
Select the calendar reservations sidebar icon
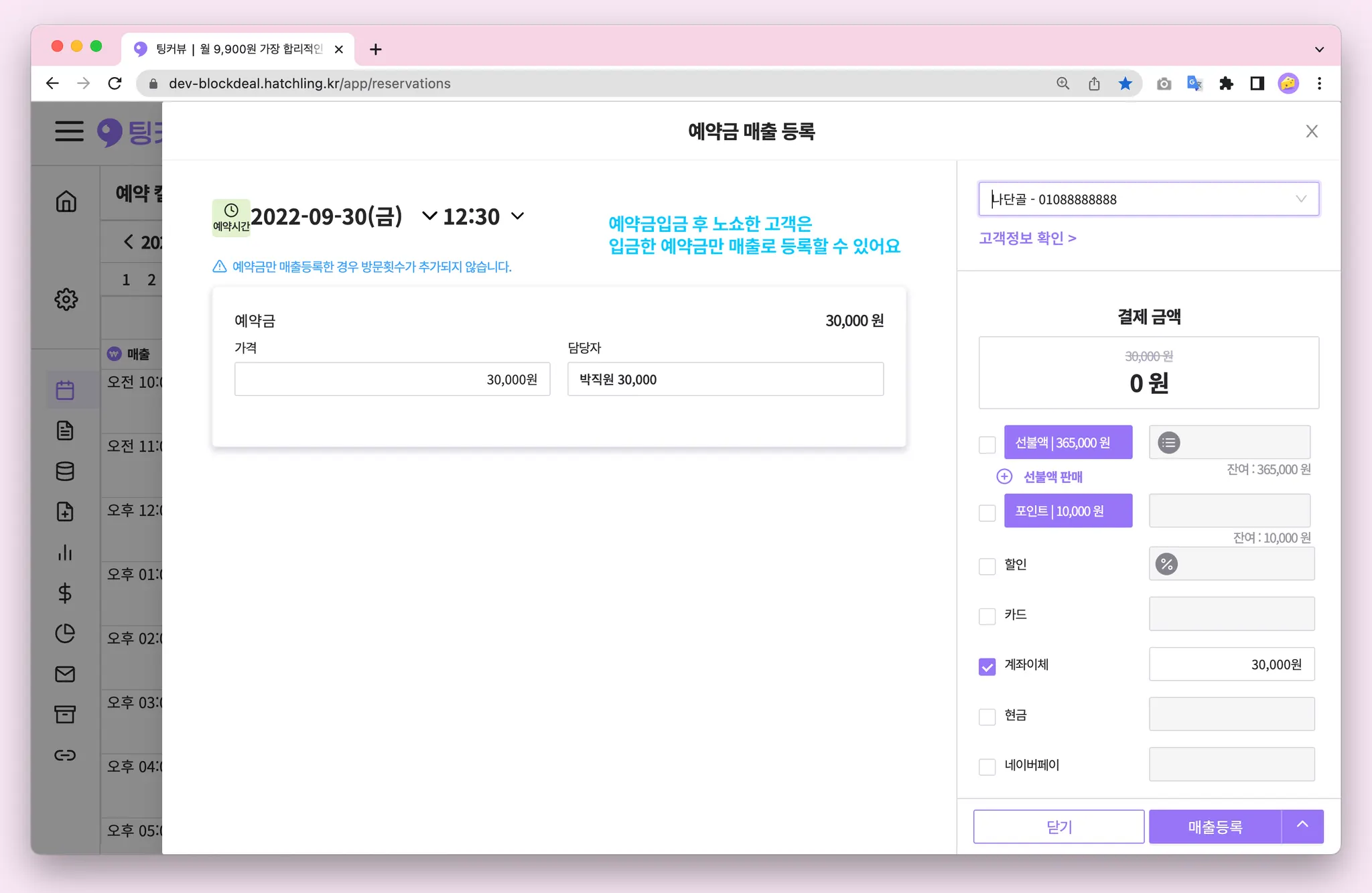tap(65, 390)
